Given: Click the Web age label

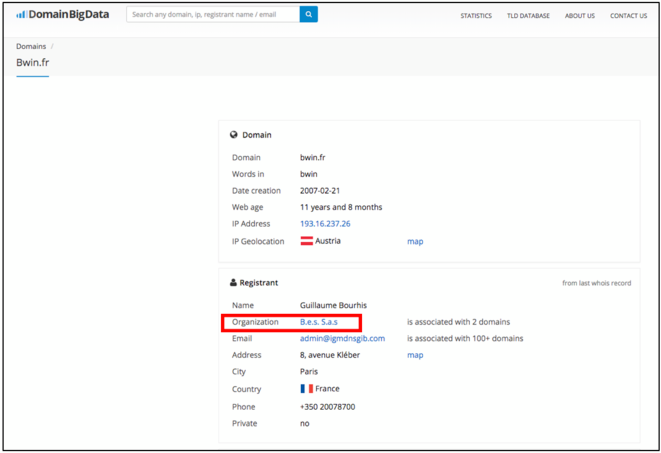Looking at the screenshot, I should pos(247,207).
